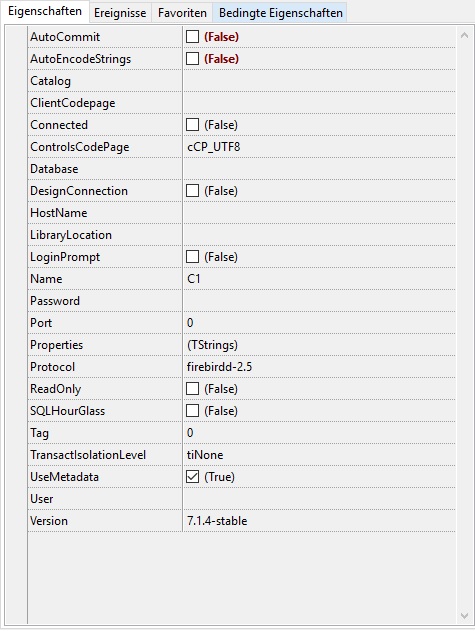The image size is (475, 631).
Task: Tick the AutoEncodeStrings checkbox
Action: pos(192,59)
